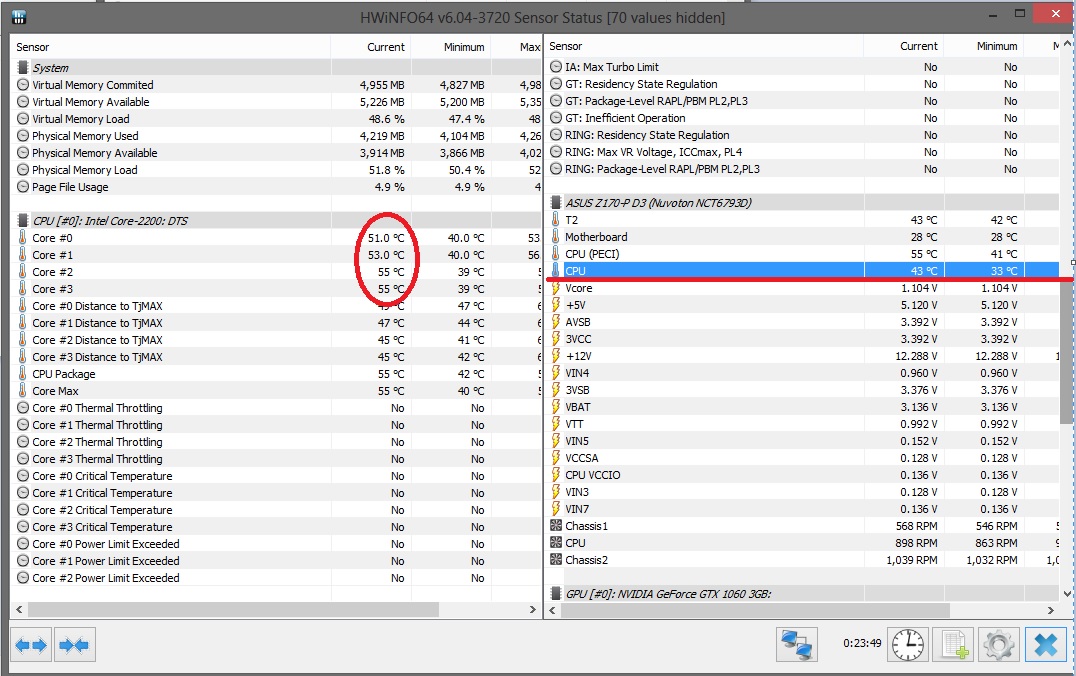Select the VCCSA voltage row

pos(803,458)
